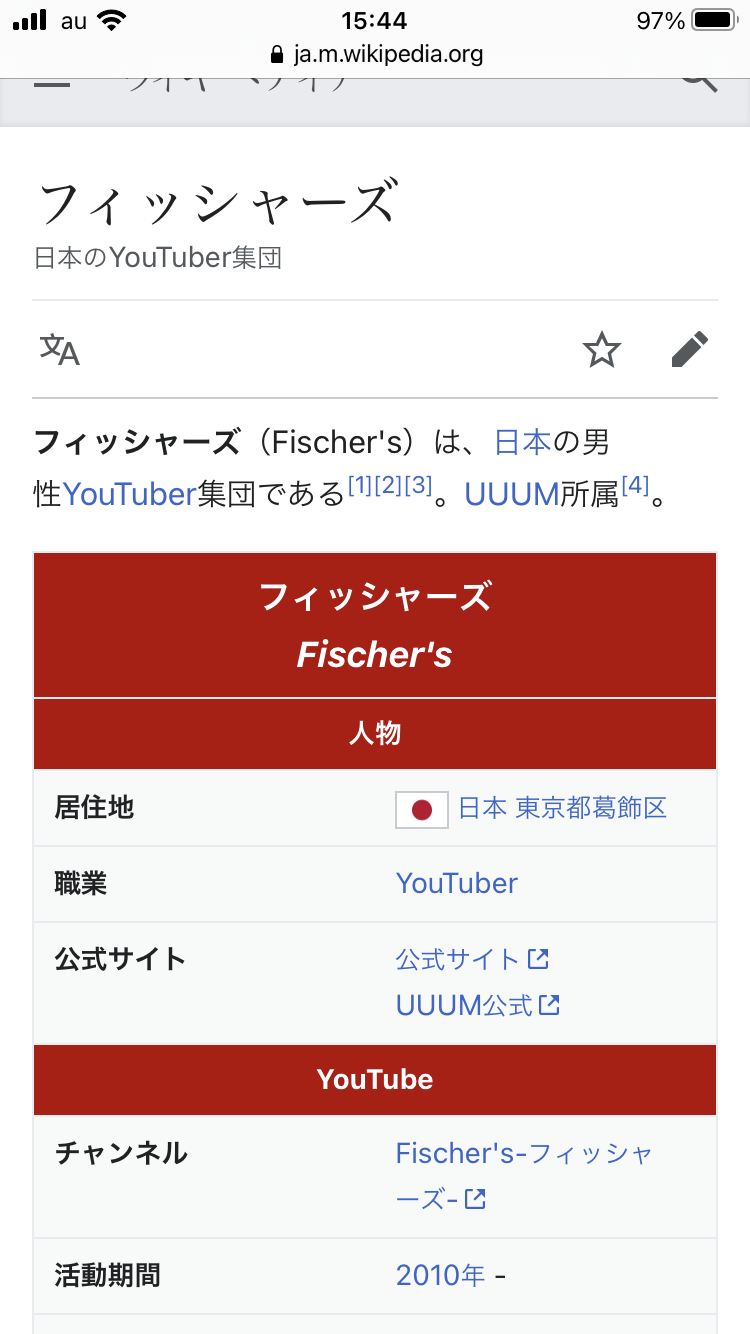Open 東京都葛飾区 residence link

coord(591,808)
